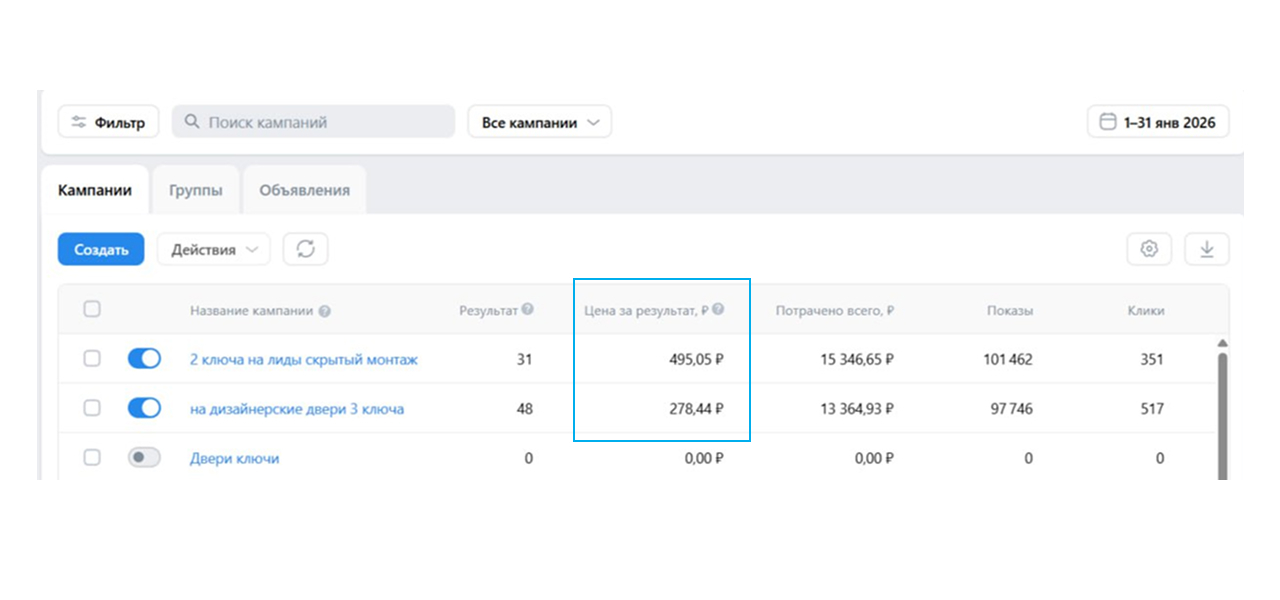
Task: Expand the 'Все кампании' dropdown
Action: pos(539,122)
